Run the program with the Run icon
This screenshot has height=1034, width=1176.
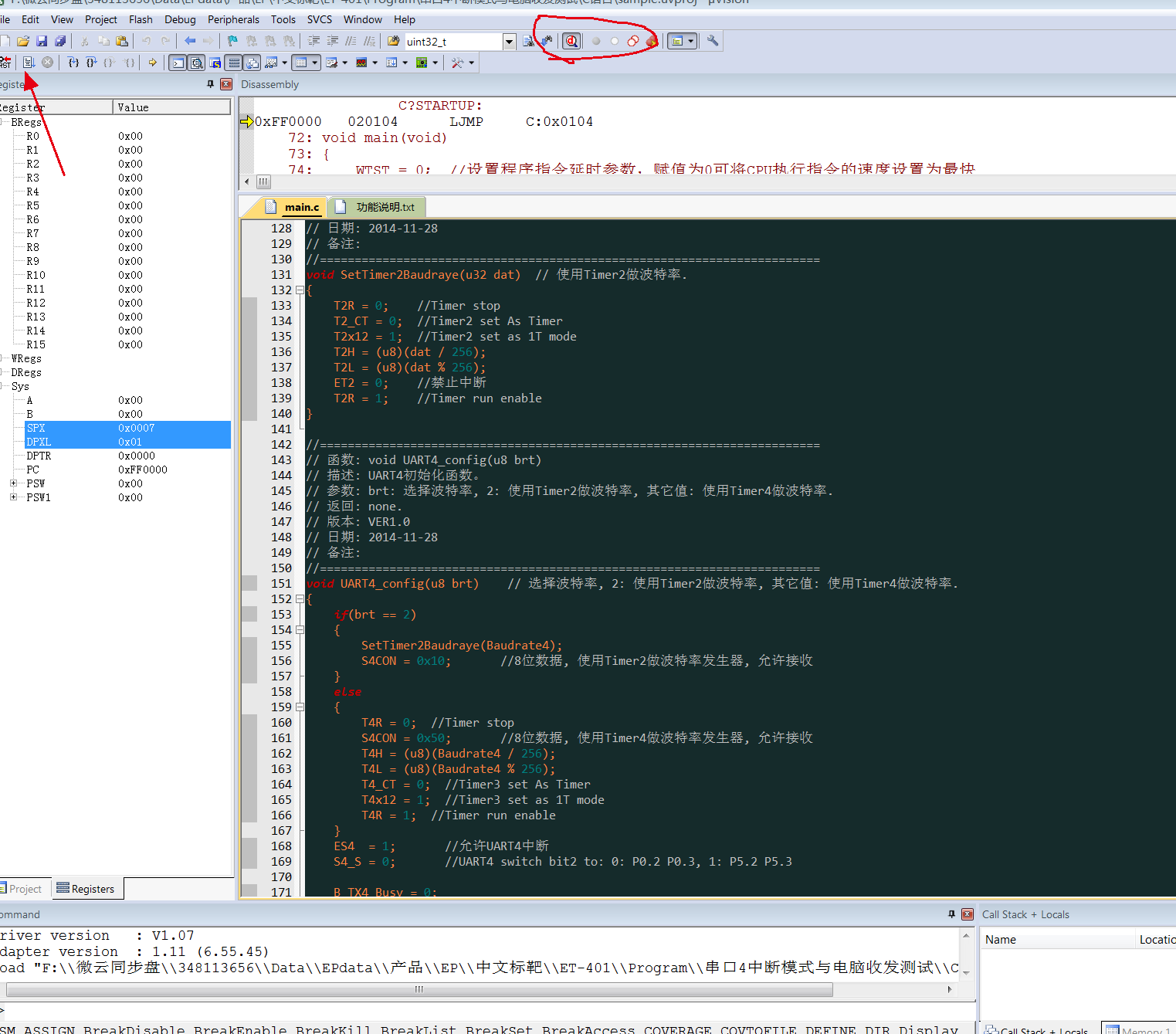pyautogui.click(x=29, y=63)
